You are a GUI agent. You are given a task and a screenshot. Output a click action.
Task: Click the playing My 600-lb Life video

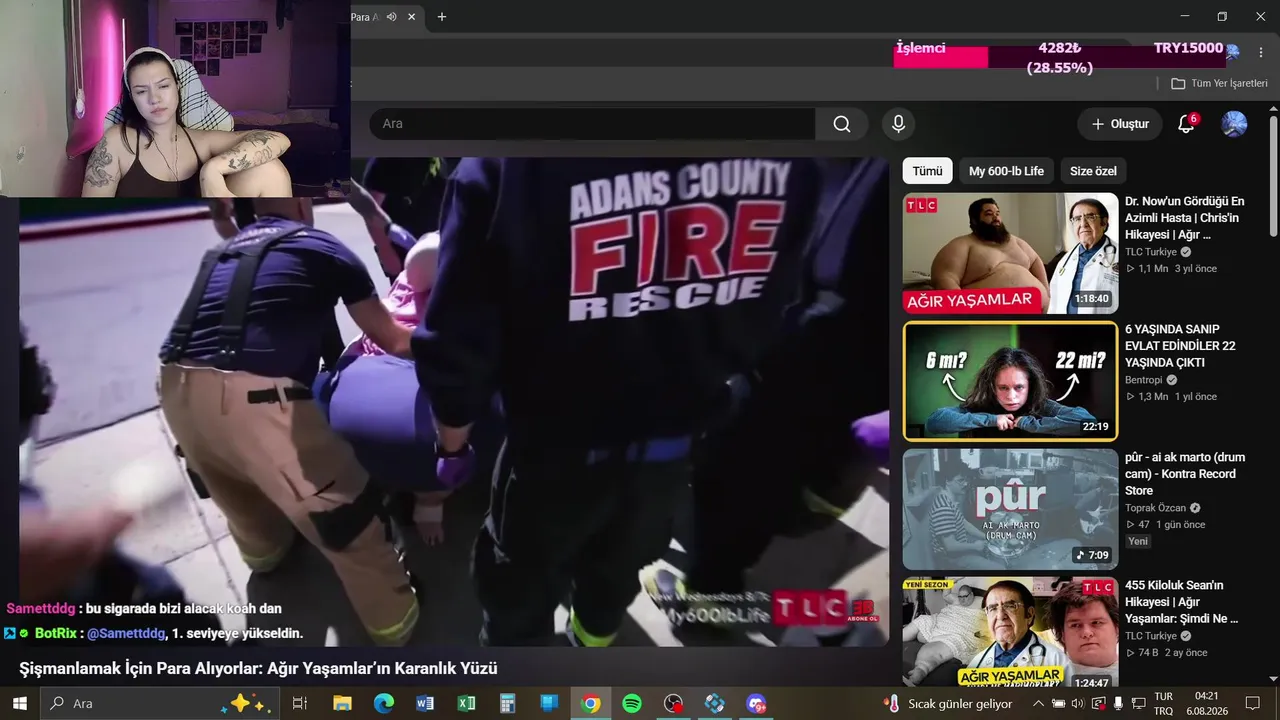coord(454,402)
